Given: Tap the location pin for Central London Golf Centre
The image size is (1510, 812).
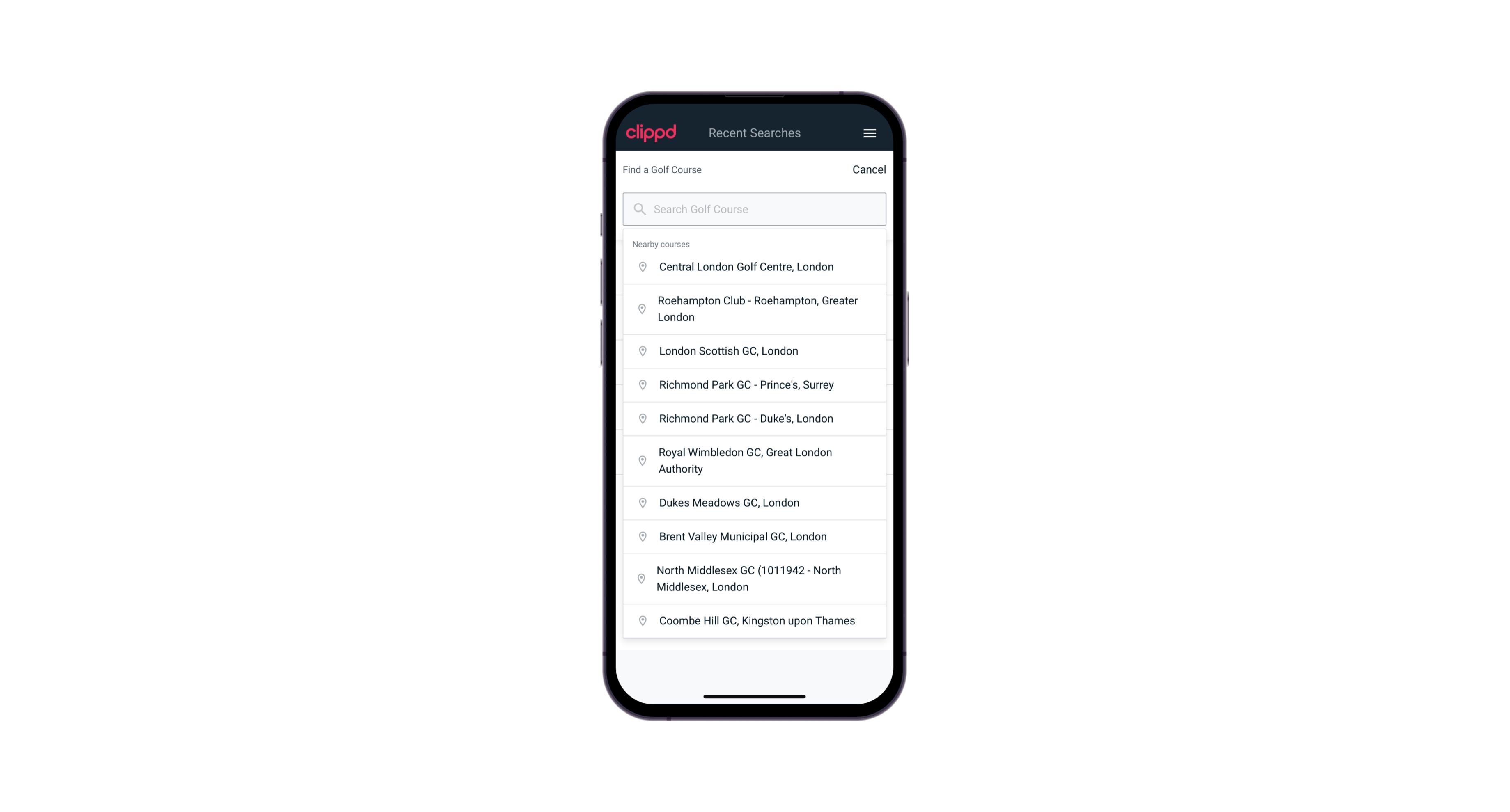Looking at the screenshot, I should pos(640,266).
